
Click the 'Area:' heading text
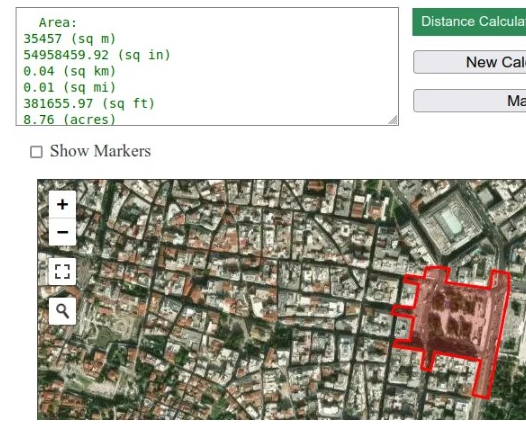(58, 23)
